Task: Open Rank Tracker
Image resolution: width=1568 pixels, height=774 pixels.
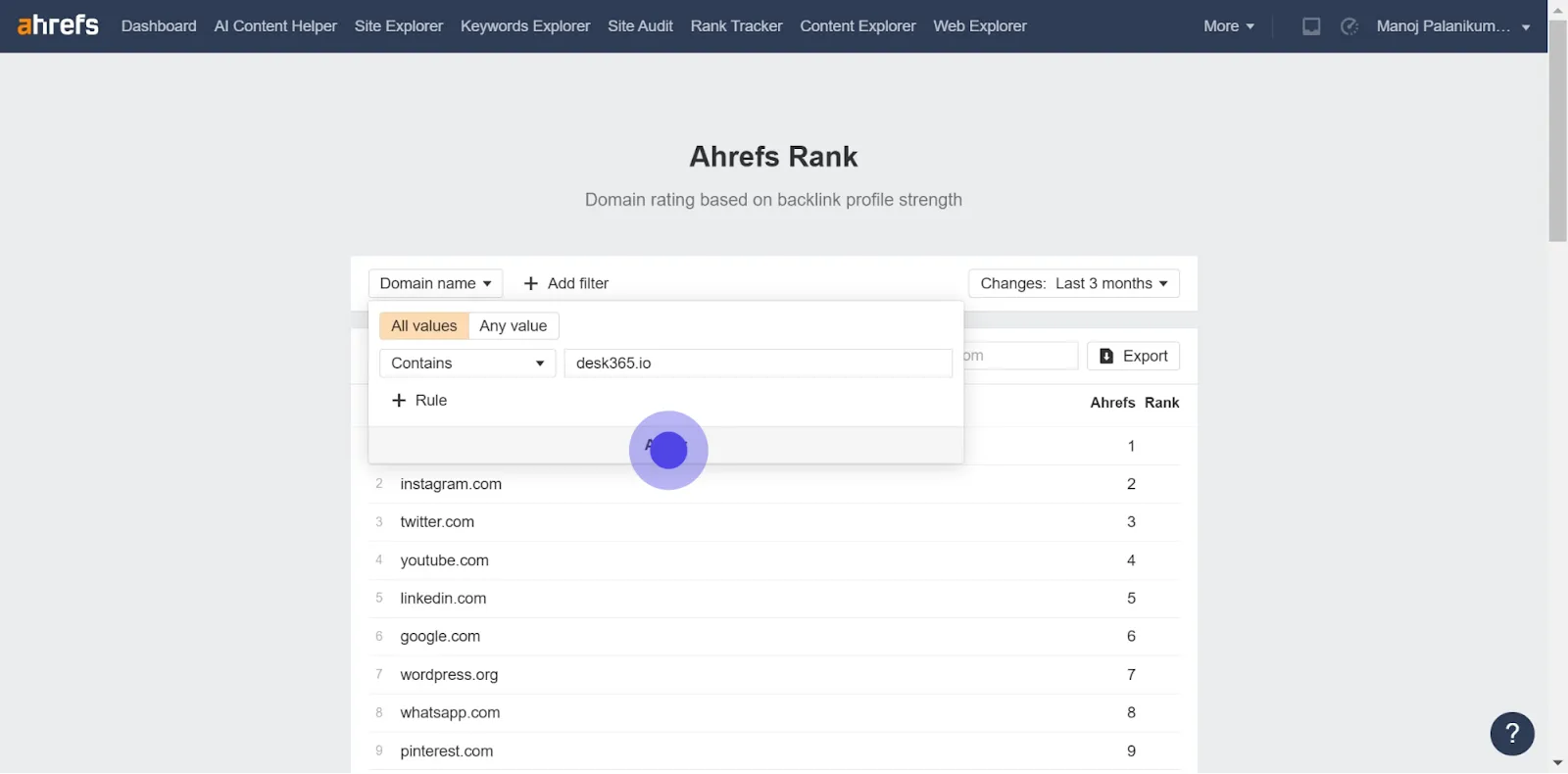Action: point(736,26)
